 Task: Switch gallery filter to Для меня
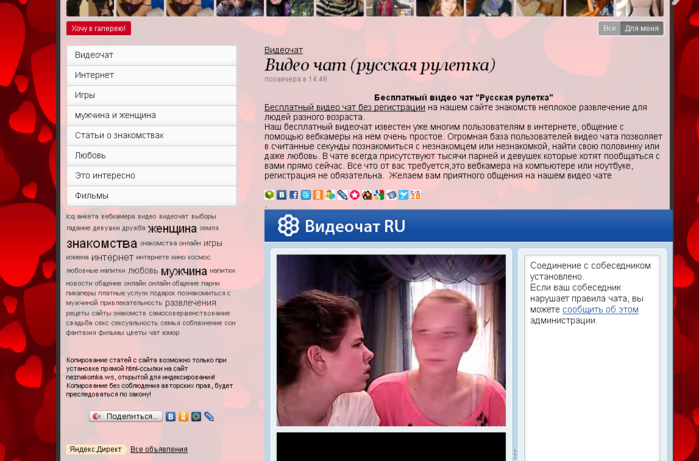click(x=641, y=28)
